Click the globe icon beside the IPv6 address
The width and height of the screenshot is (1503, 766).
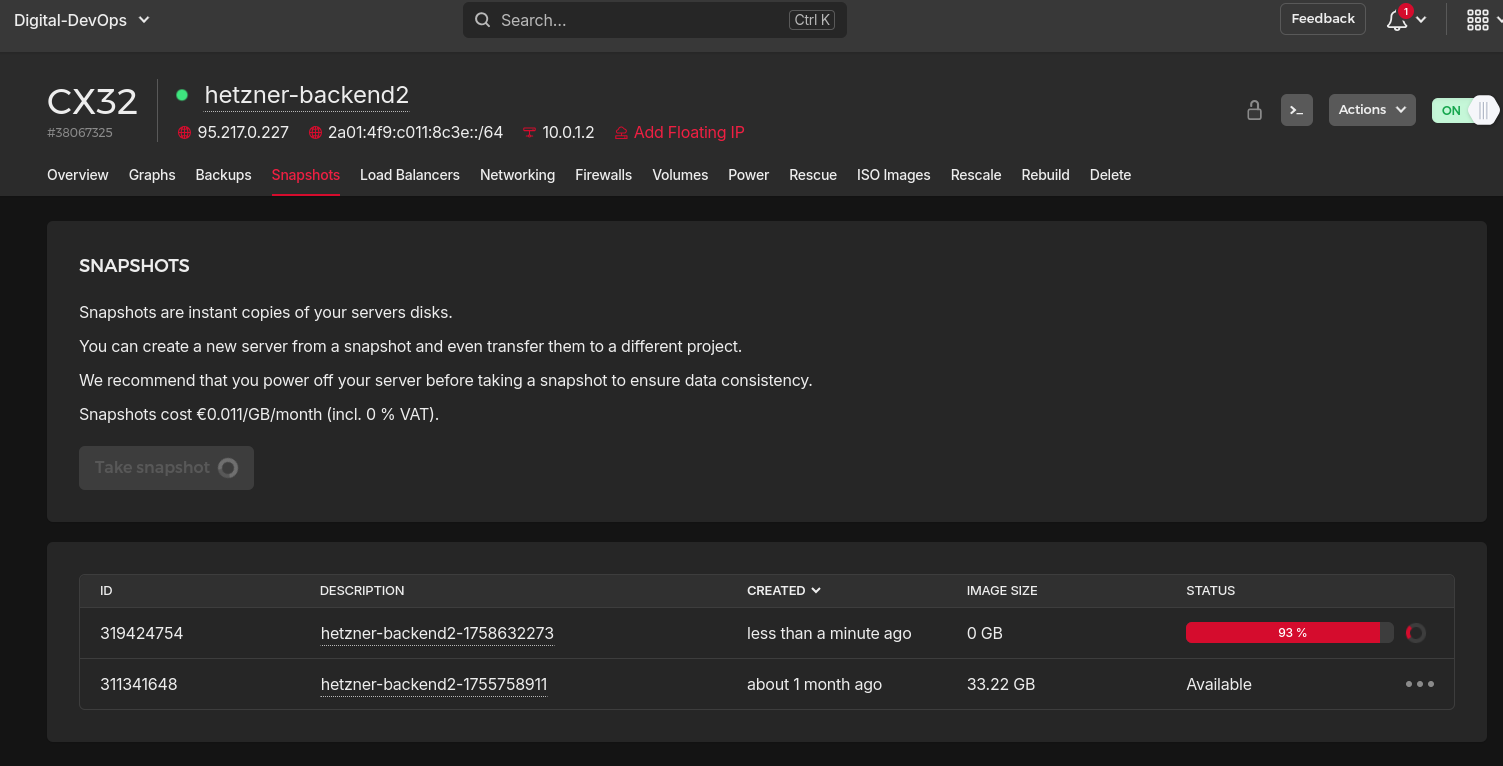(315, 133)
